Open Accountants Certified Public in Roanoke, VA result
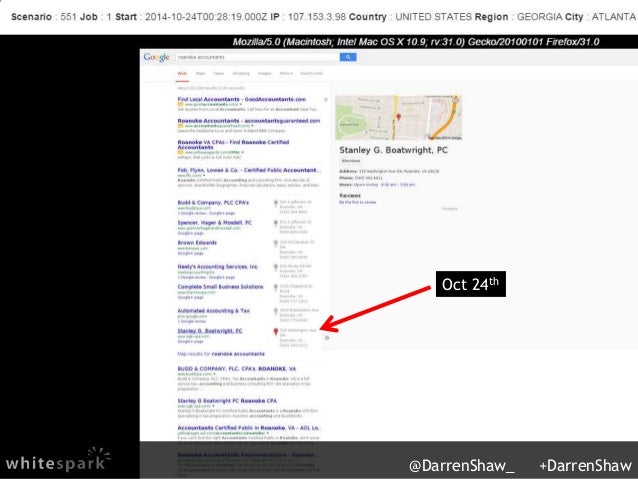 point(249,428)
